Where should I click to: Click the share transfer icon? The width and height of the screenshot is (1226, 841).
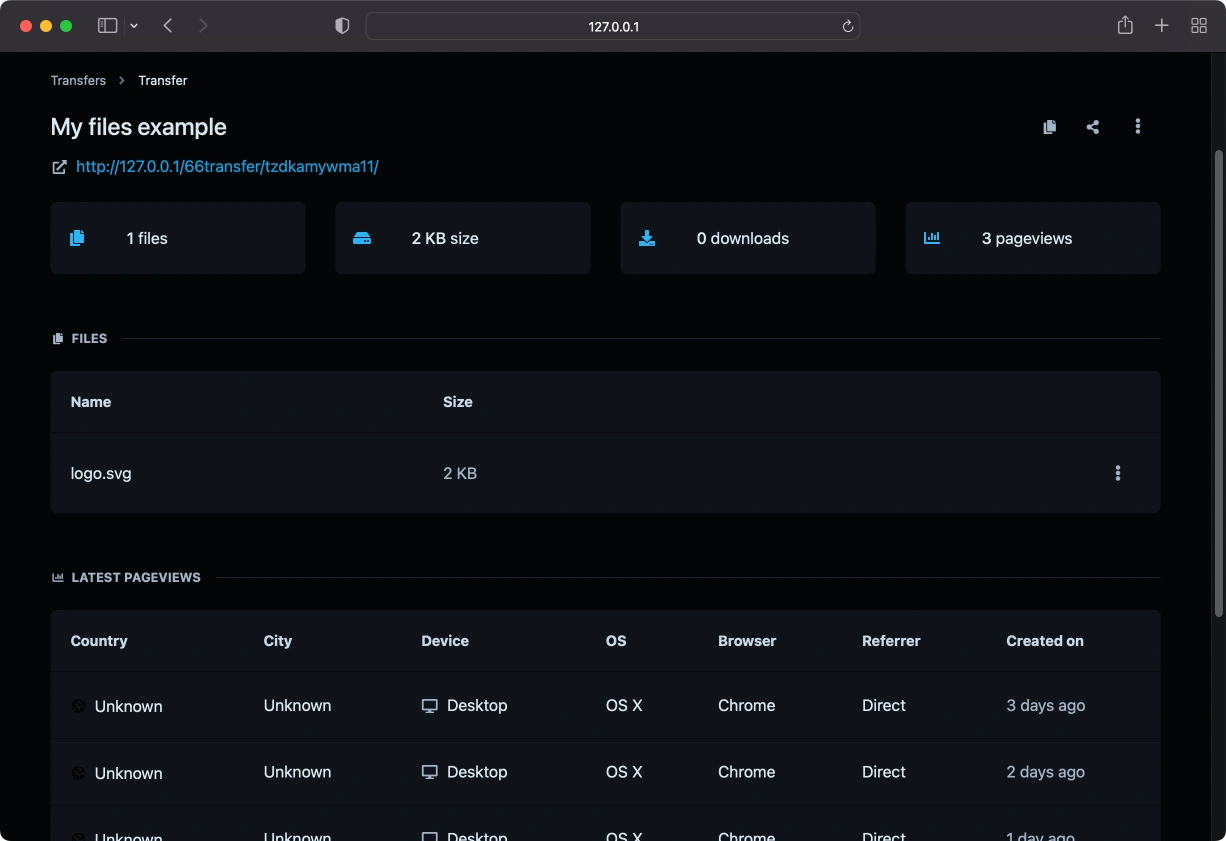pos(1093,127)
